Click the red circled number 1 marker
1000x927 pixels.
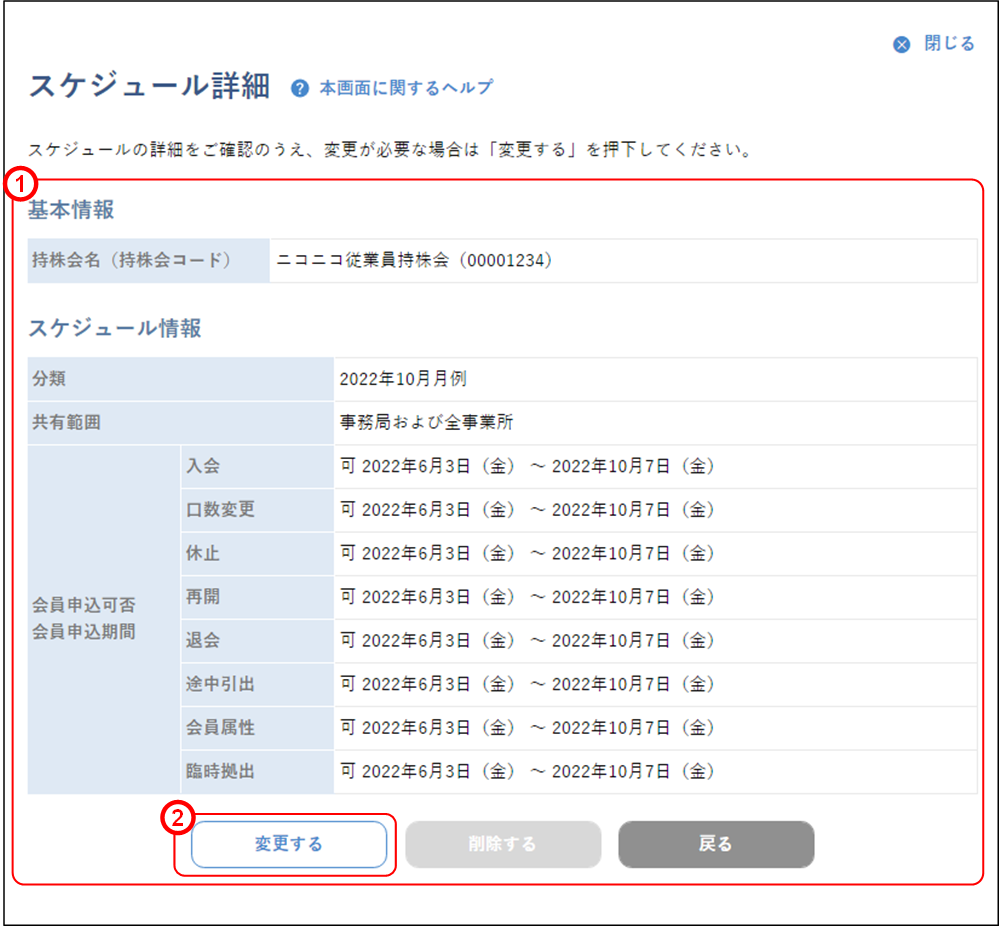pos(22,185)
